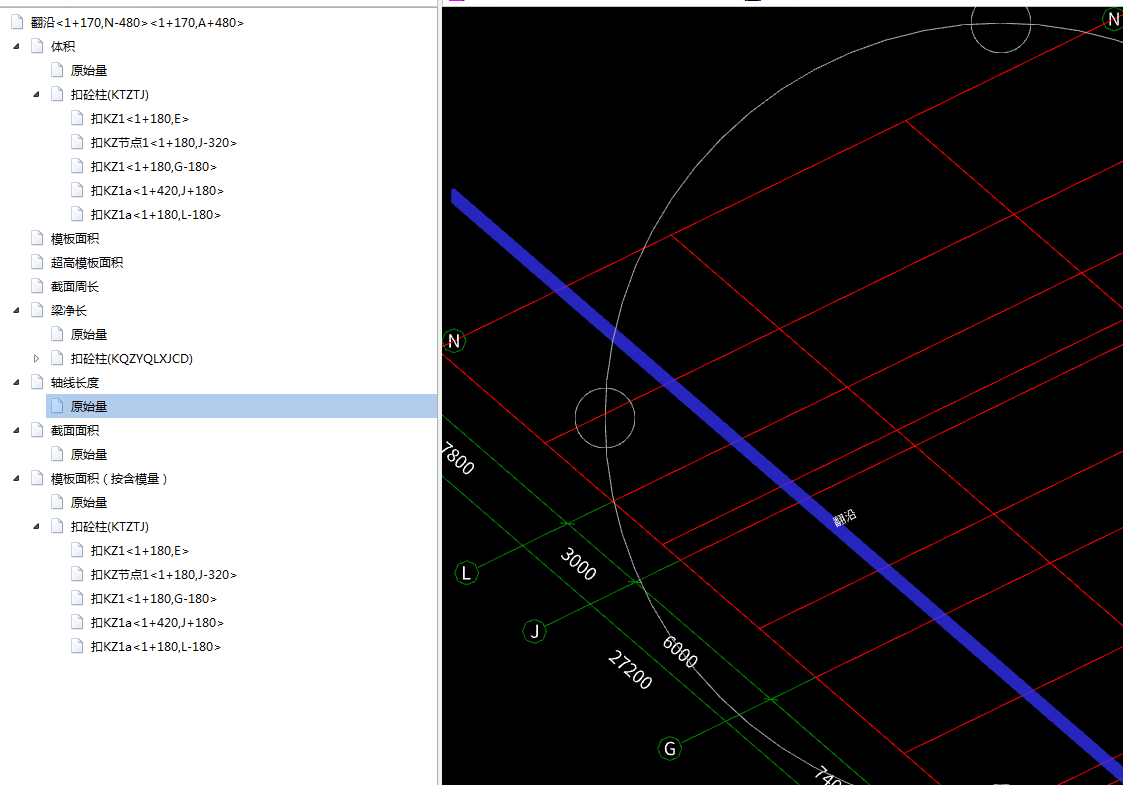Image resolution: width=1123 pixels, height=785 pixels.
Task: Collapse the 轴线长度 node arrow
Action: [x=16, y=382]
